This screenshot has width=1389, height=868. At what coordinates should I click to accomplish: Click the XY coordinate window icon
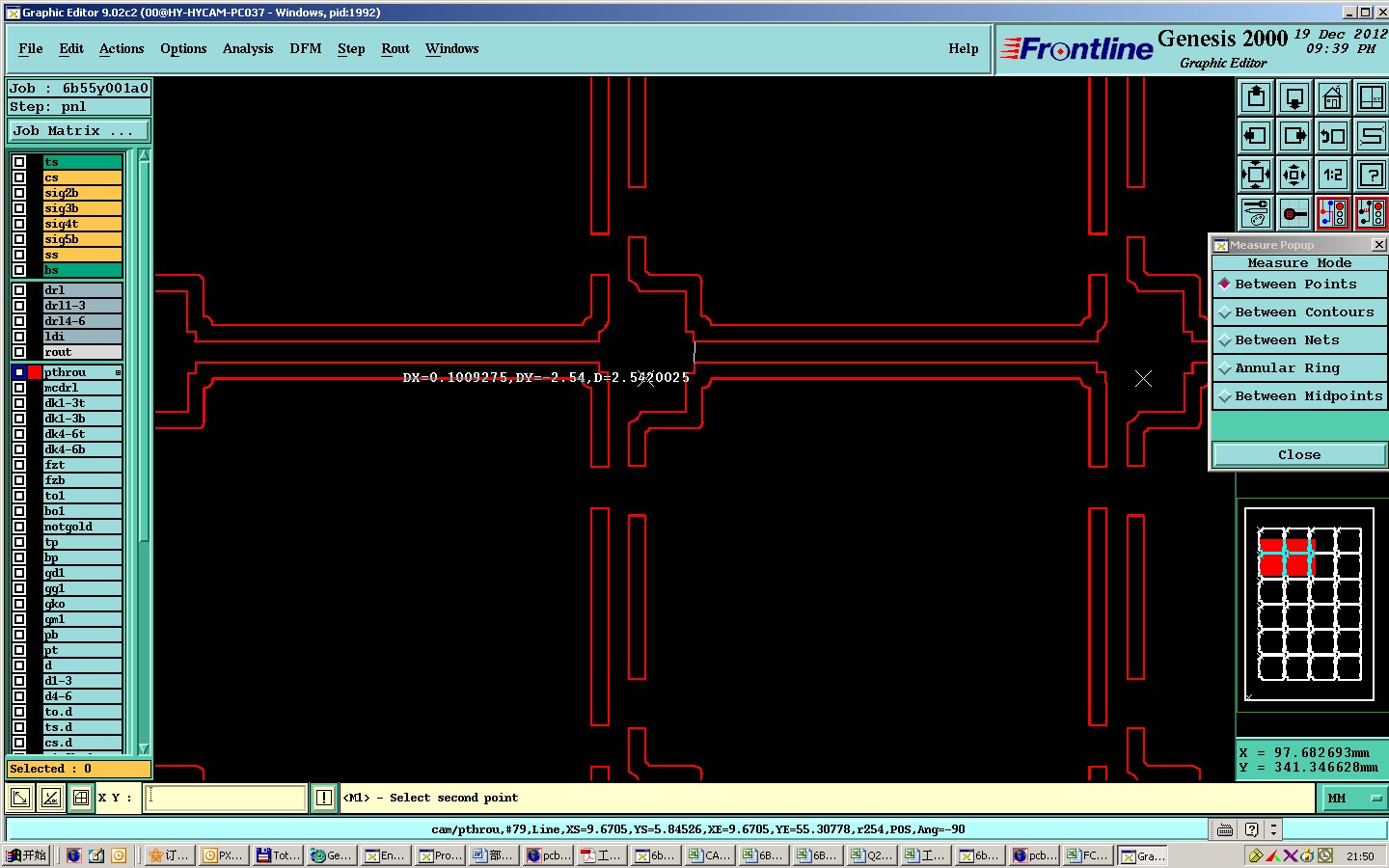click(x=1371, y=97)
